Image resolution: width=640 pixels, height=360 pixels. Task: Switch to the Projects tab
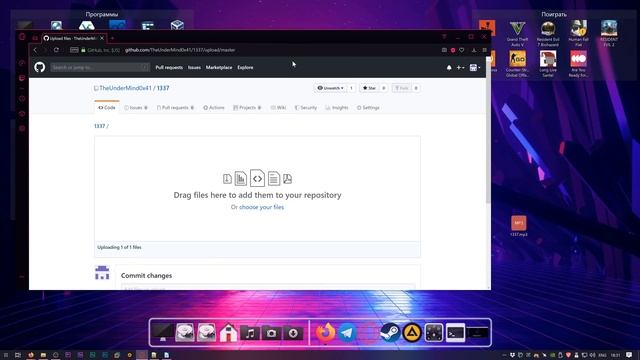click(x=247, y=108)
